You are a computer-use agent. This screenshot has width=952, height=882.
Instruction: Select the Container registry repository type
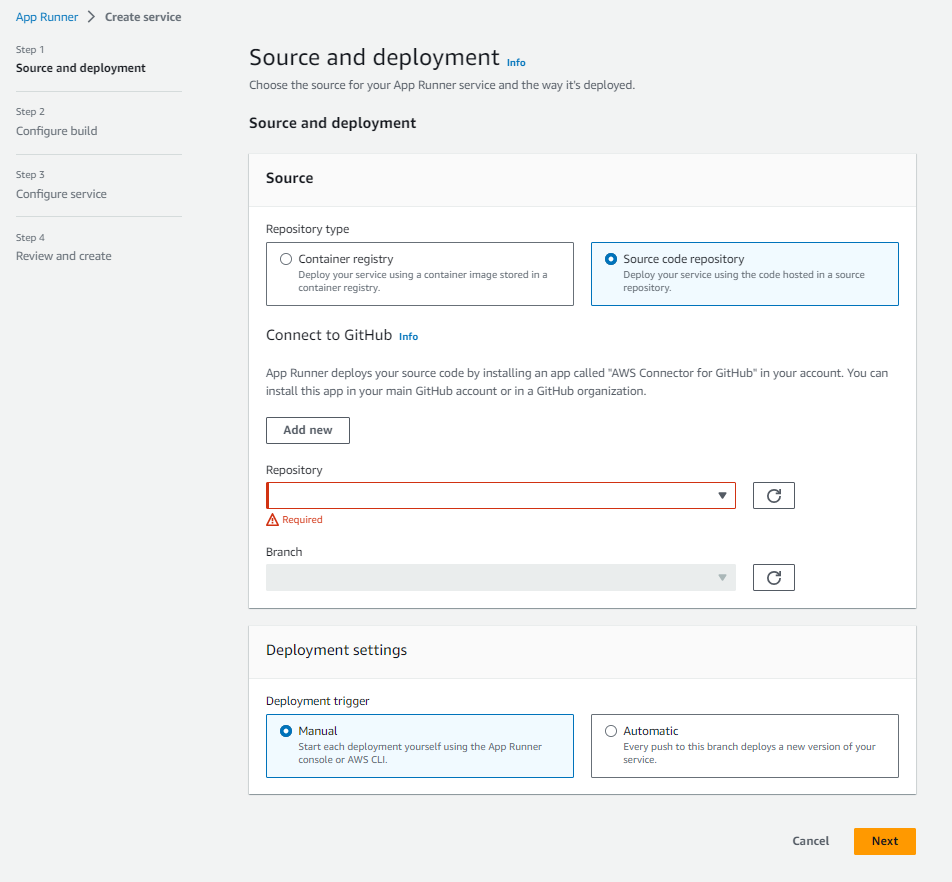(286, 258)
